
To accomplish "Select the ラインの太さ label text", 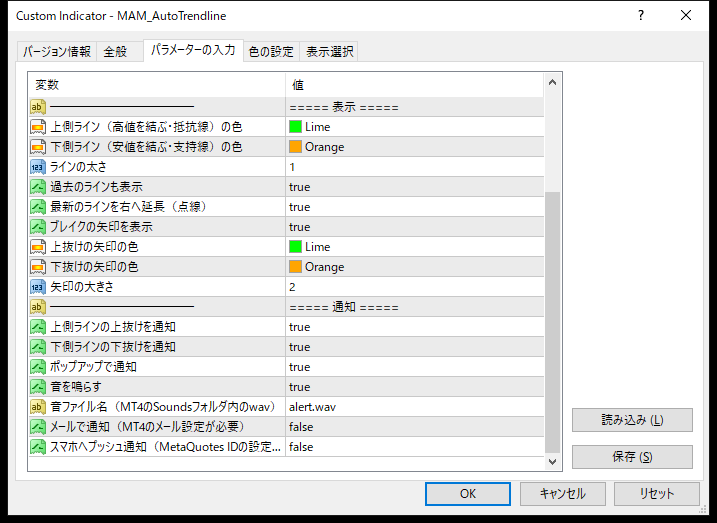I will (x=78, y=167).
